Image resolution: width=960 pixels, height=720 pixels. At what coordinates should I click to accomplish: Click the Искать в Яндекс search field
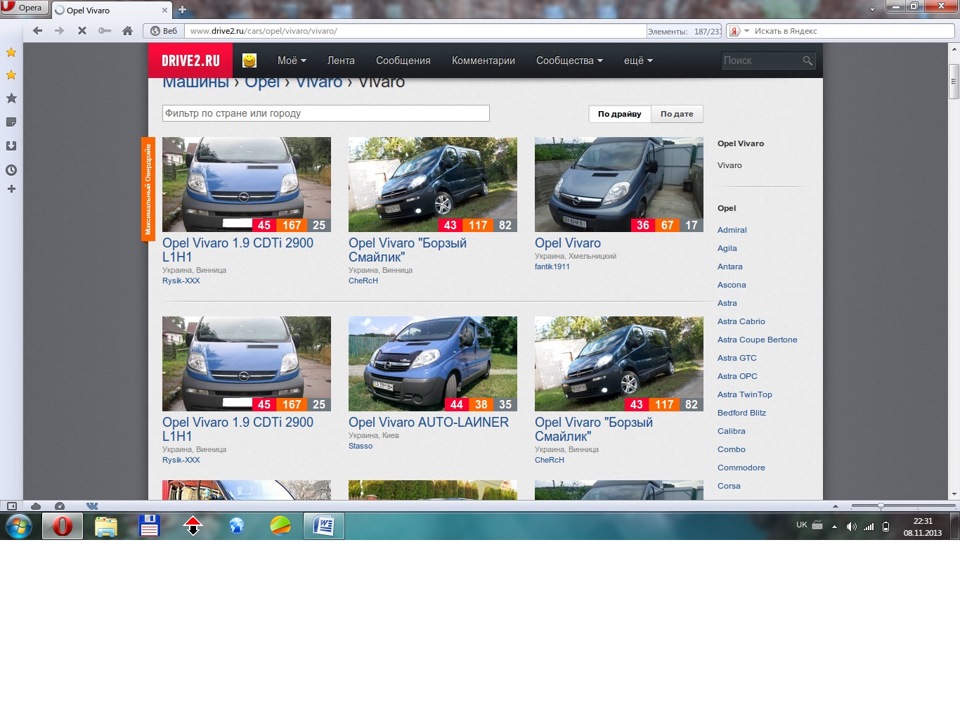click(x=851, y=31)
